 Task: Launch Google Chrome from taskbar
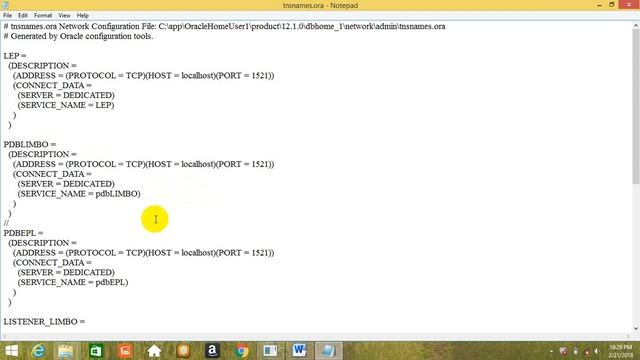tap(242, 351)
